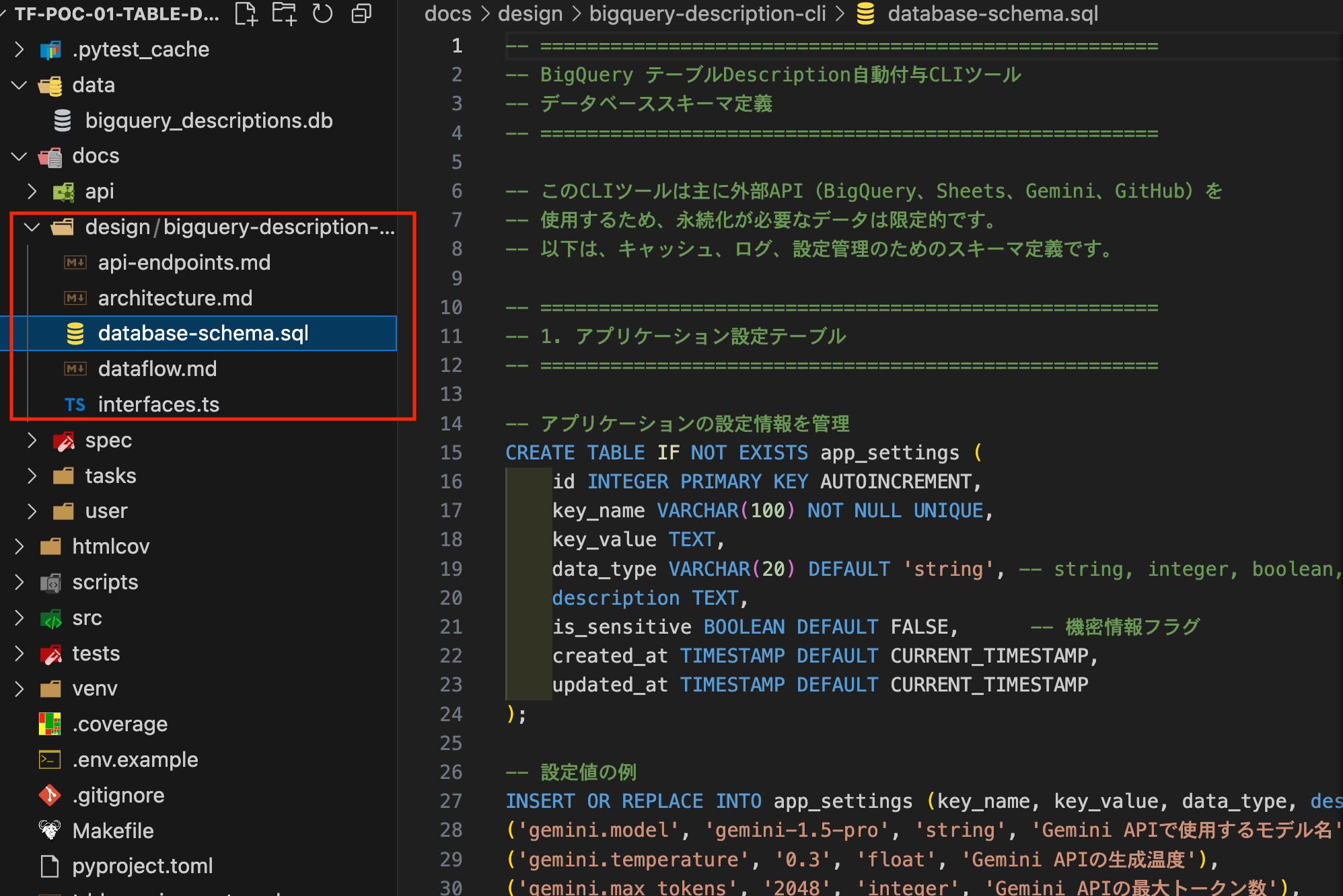Click the Makefile gnu icon
The width and height of the screenshot is (1343, 896).
[50, 831]
